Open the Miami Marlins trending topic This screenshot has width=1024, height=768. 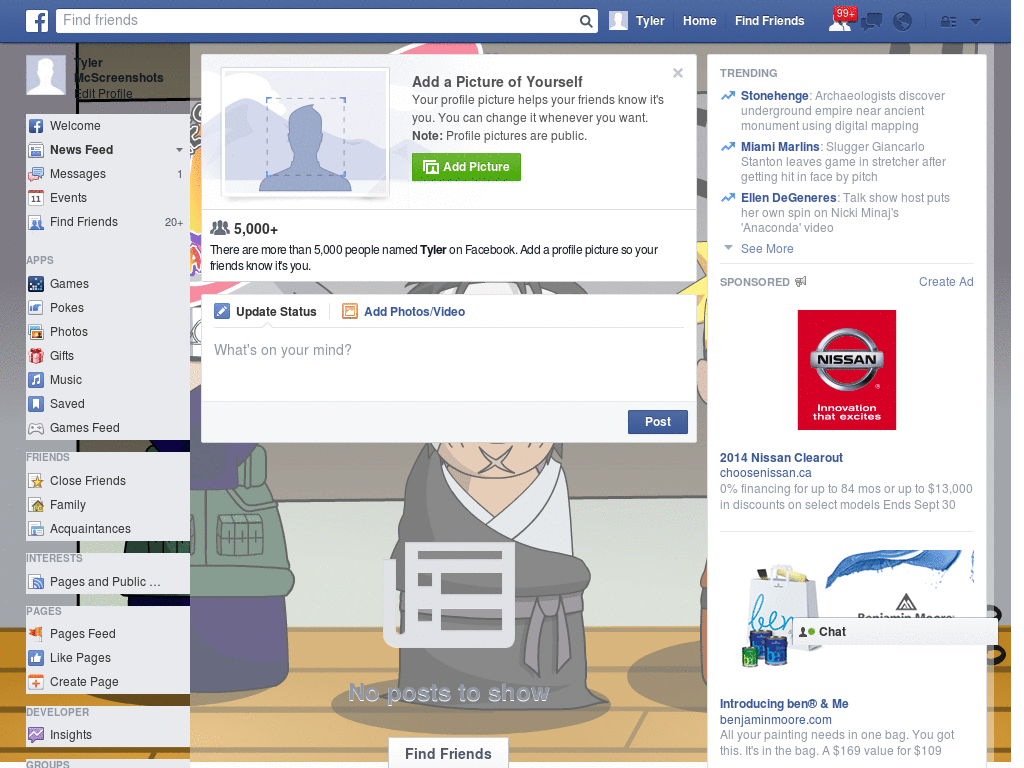click(x=780, y=147)
